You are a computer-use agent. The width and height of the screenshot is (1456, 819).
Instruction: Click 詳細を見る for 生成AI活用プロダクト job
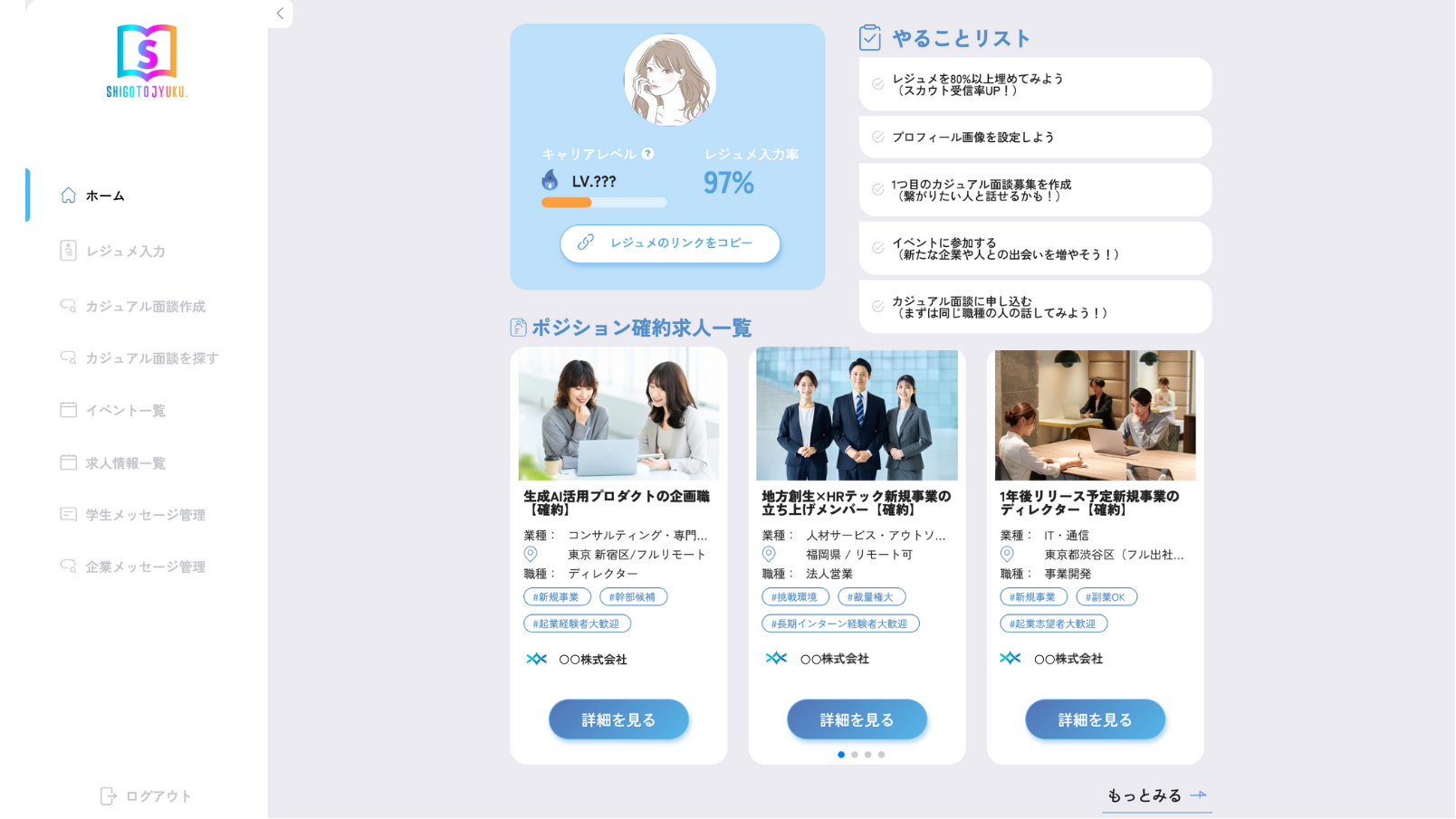pos(618,719)
